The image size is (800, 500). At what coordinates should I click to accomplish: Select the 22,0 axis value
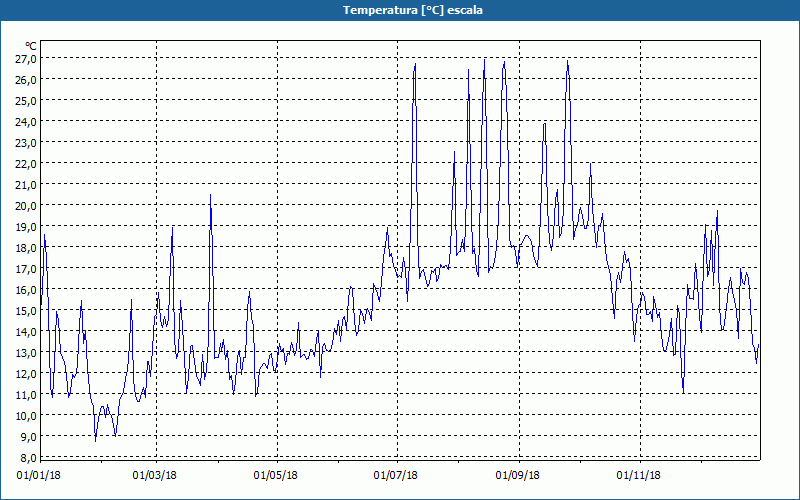26,164
